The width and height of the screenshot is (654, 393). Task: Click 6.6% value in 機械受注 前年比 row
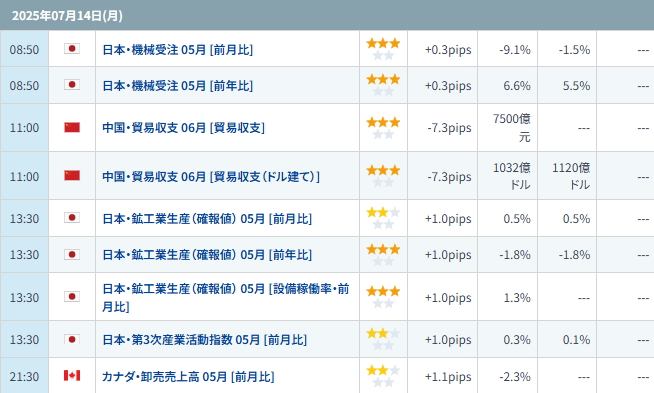click(517, 86)
